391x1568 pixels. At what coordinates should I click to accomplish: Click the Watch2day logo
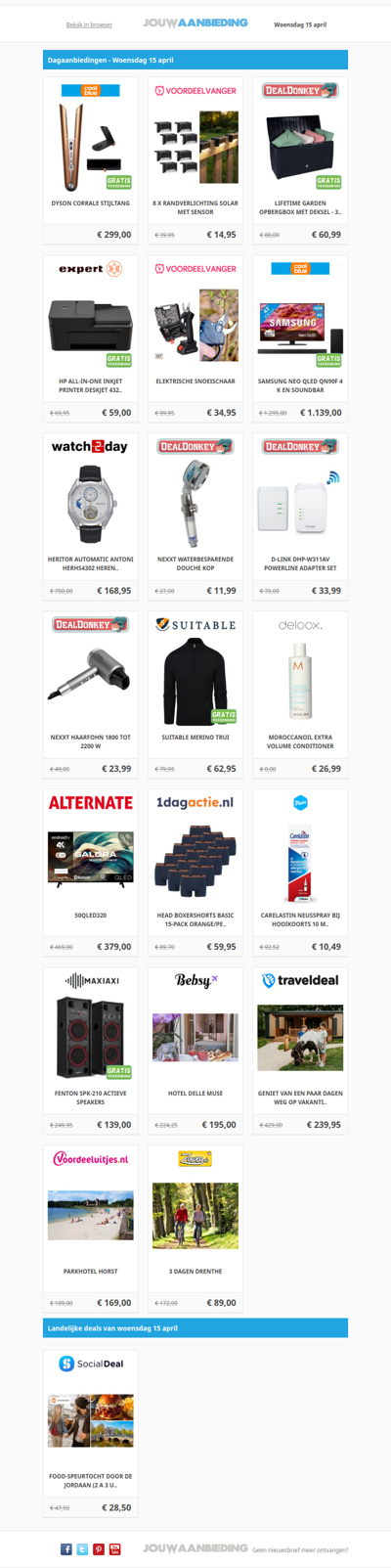tap(90, 446)
